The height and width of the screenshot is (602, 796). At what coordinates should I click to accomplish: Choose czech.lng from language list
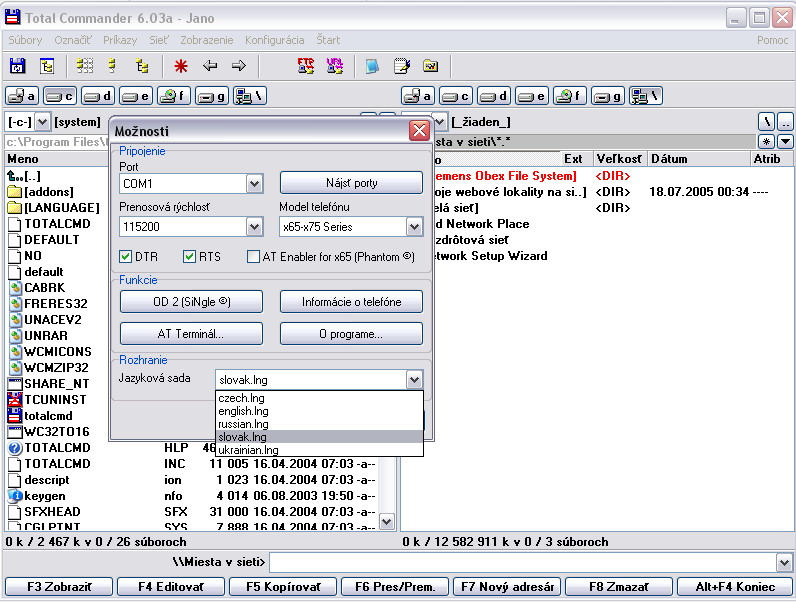pos(319,398)
